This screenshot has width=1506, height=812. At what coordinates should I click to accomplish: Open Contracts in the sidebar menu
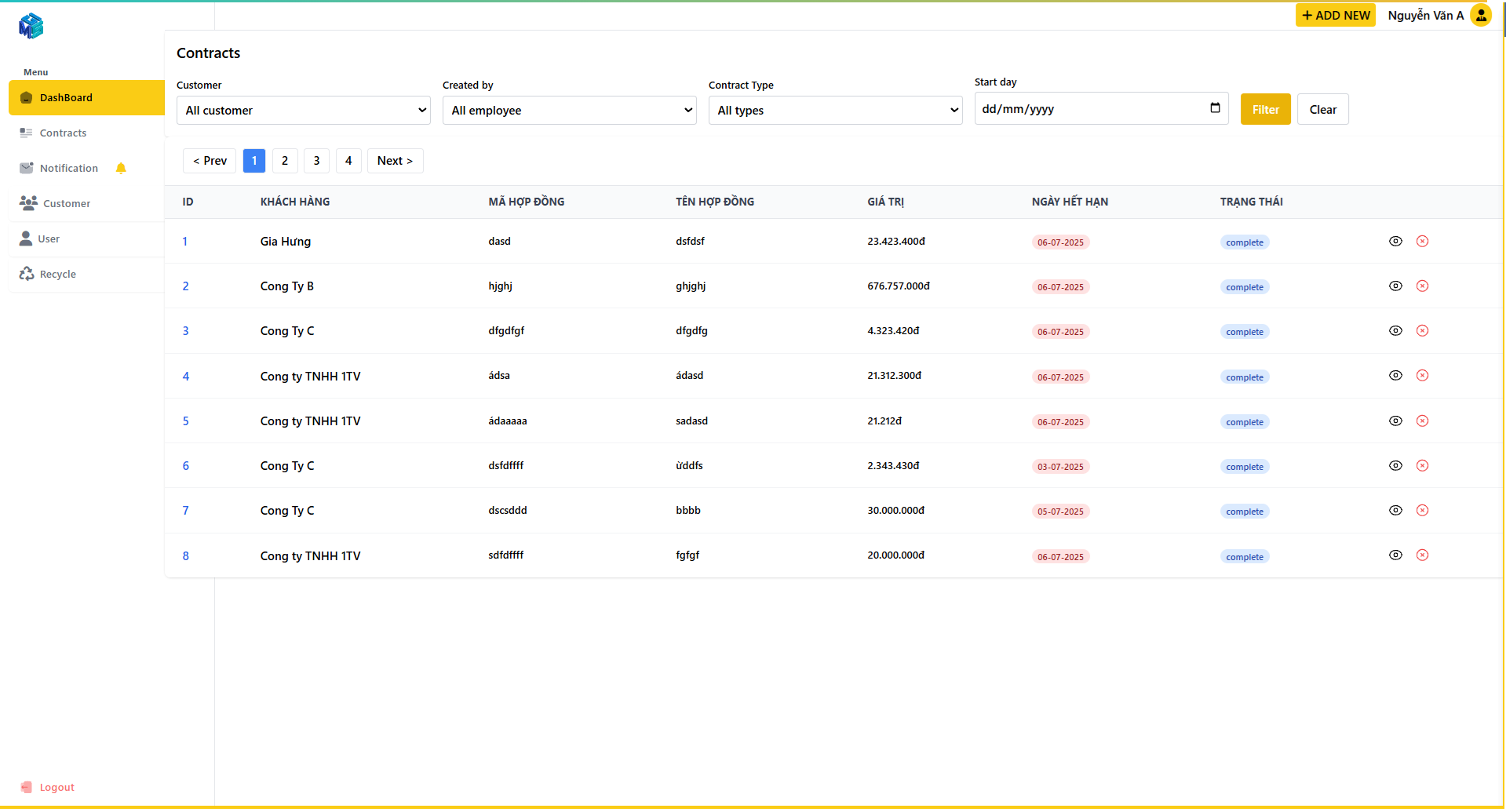coord(63,133)
